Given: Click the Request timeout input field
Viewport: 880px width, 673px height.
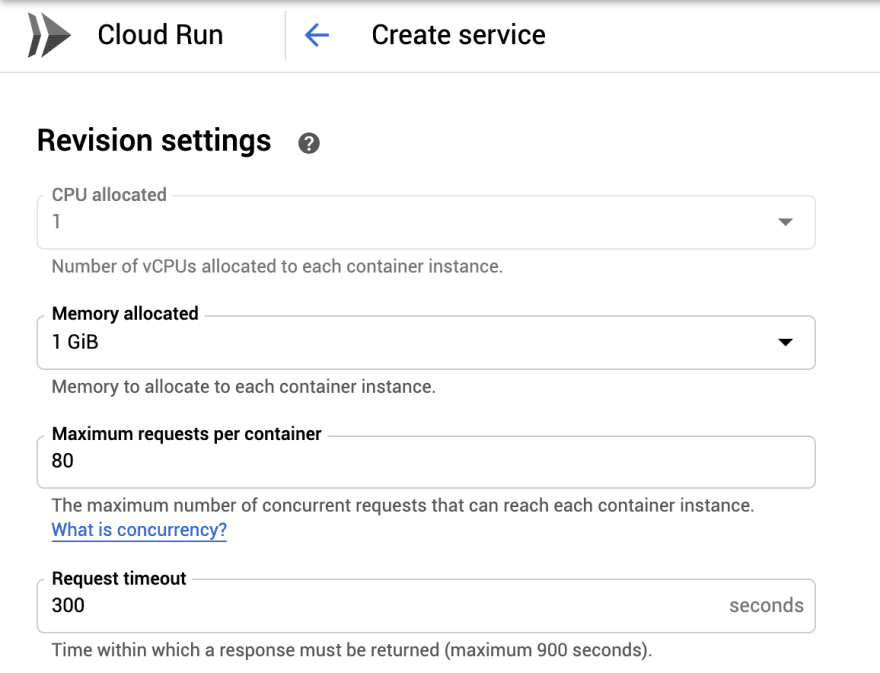Looking at the screenshot, I should (426, 606).
